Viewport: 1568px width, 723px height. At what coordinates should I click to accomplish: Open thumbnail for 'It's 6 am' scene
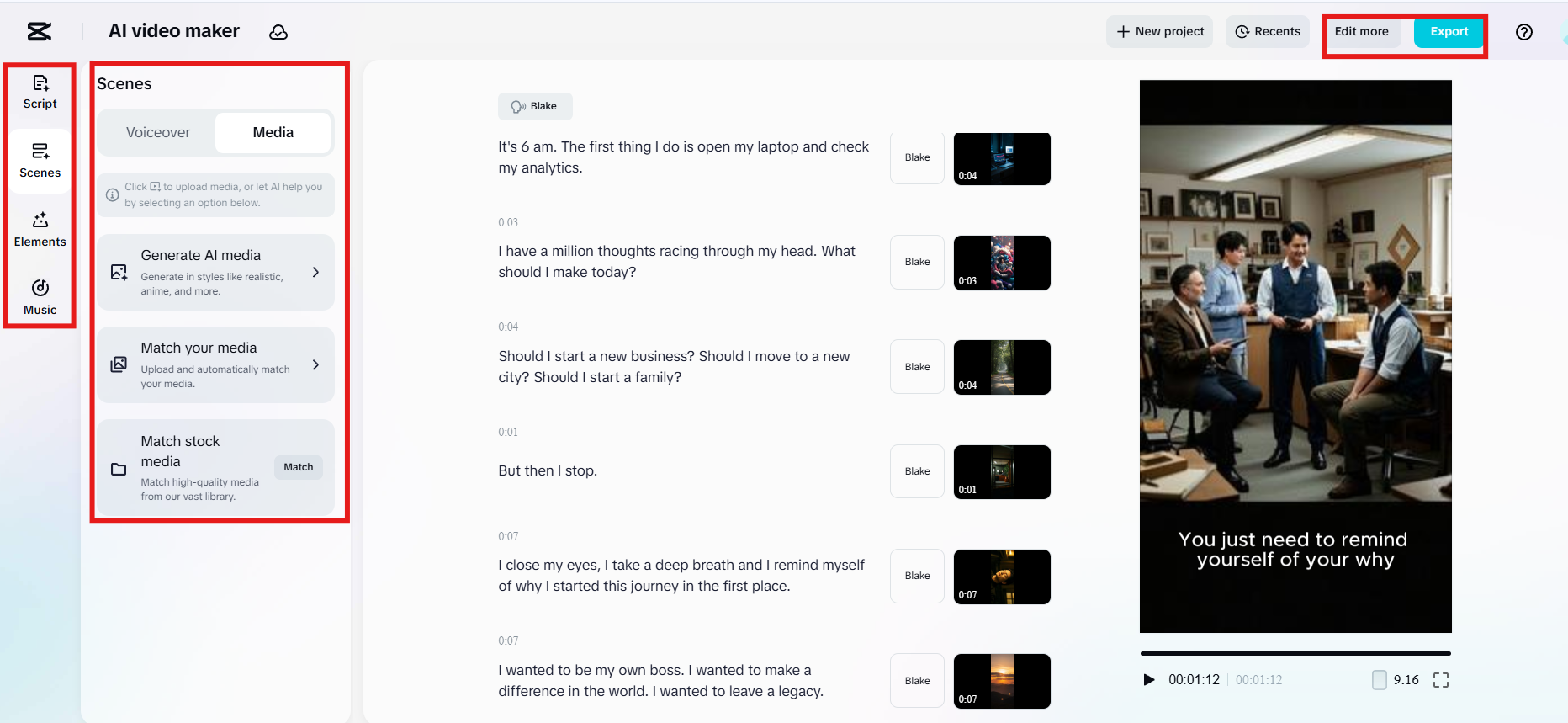1002,158
